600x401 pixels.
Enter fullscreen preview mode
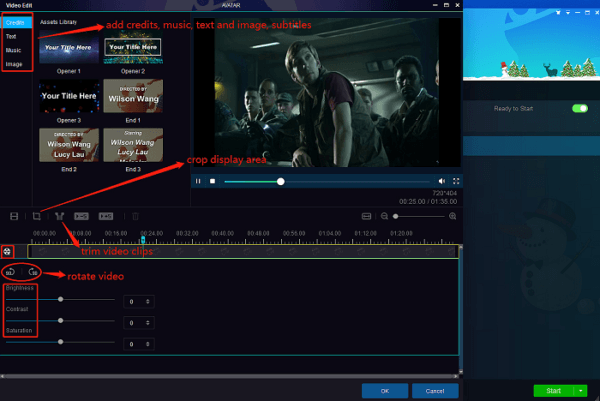[x=456, y=181]
